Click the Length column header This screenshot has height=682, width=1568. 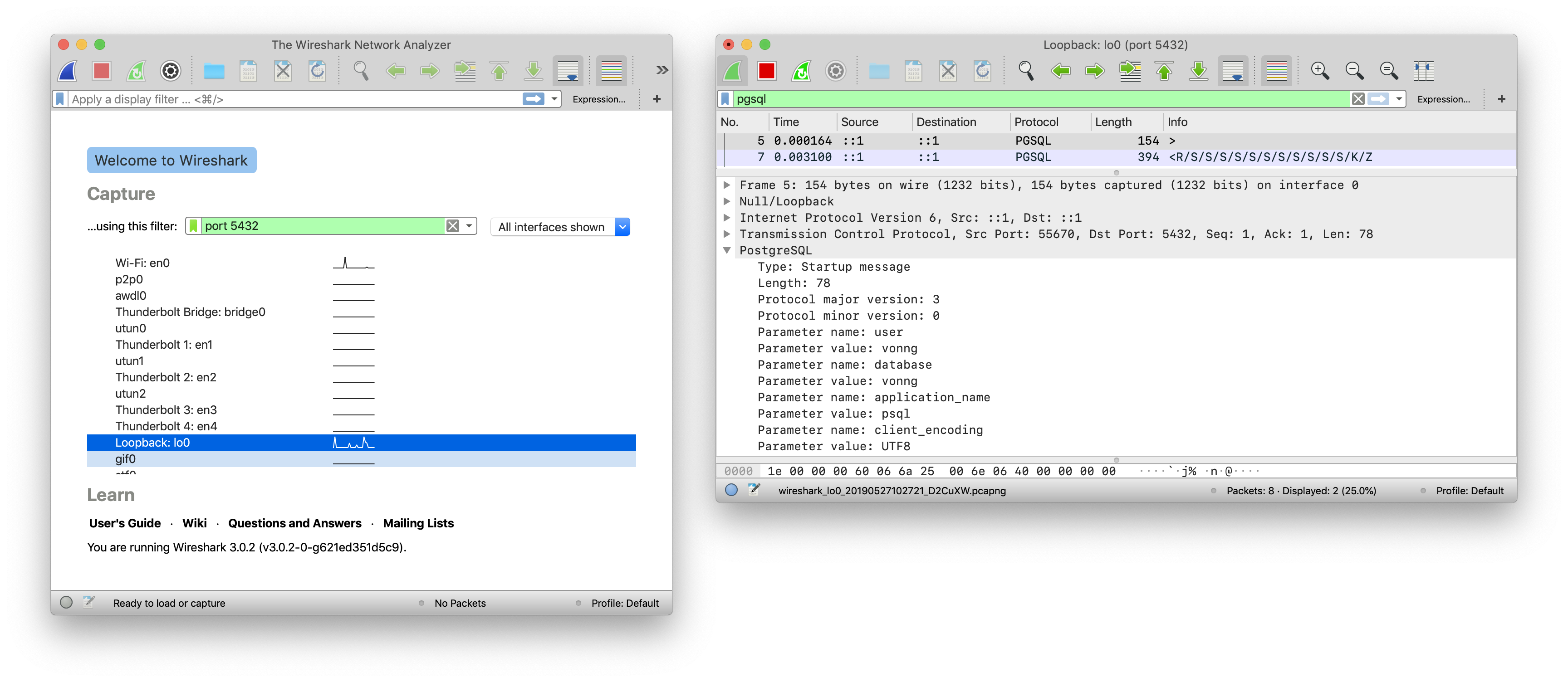click(x=1112, y=122)
